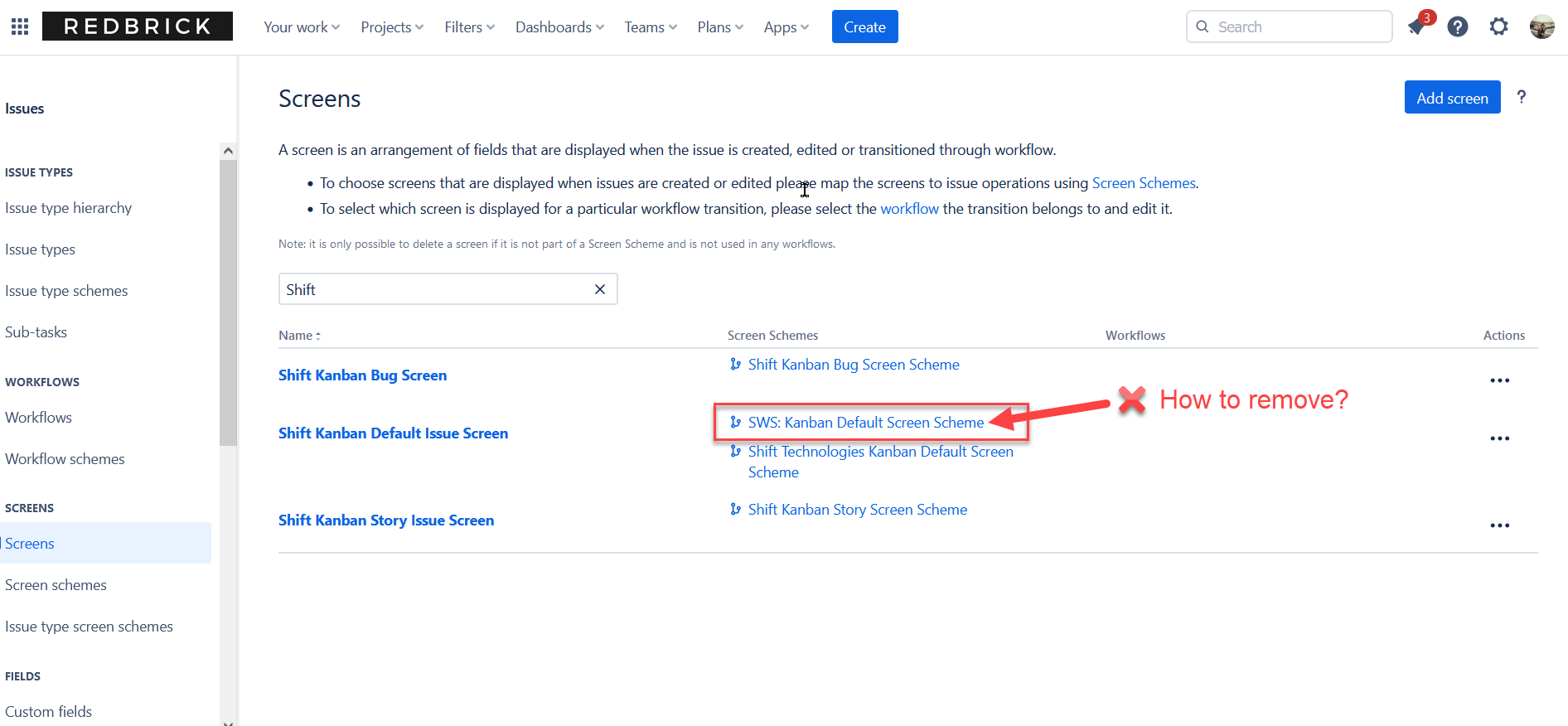1568x726 pixels.
Task: Expand the Apps menu
Action: (786, 27)
